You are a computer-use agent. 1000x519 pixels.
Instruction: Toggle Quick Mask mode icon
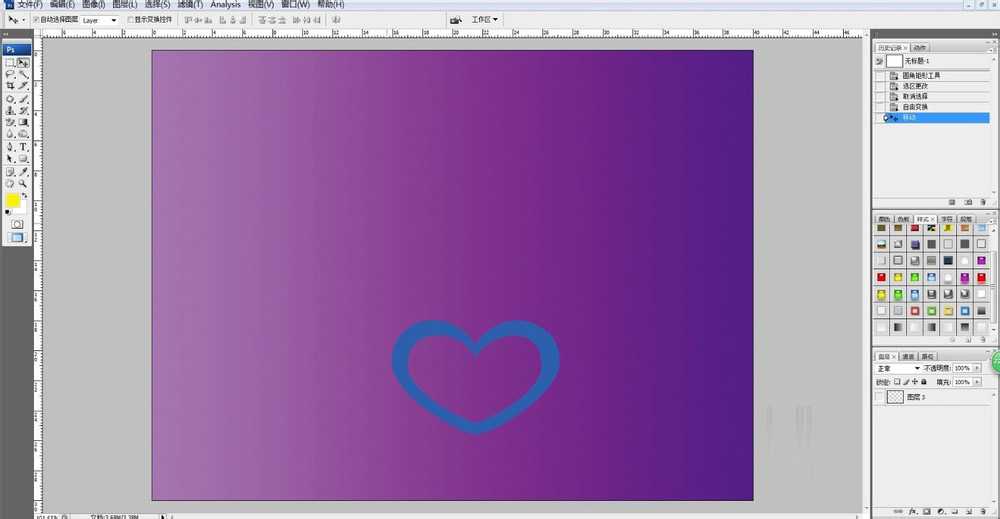[17, 224]
